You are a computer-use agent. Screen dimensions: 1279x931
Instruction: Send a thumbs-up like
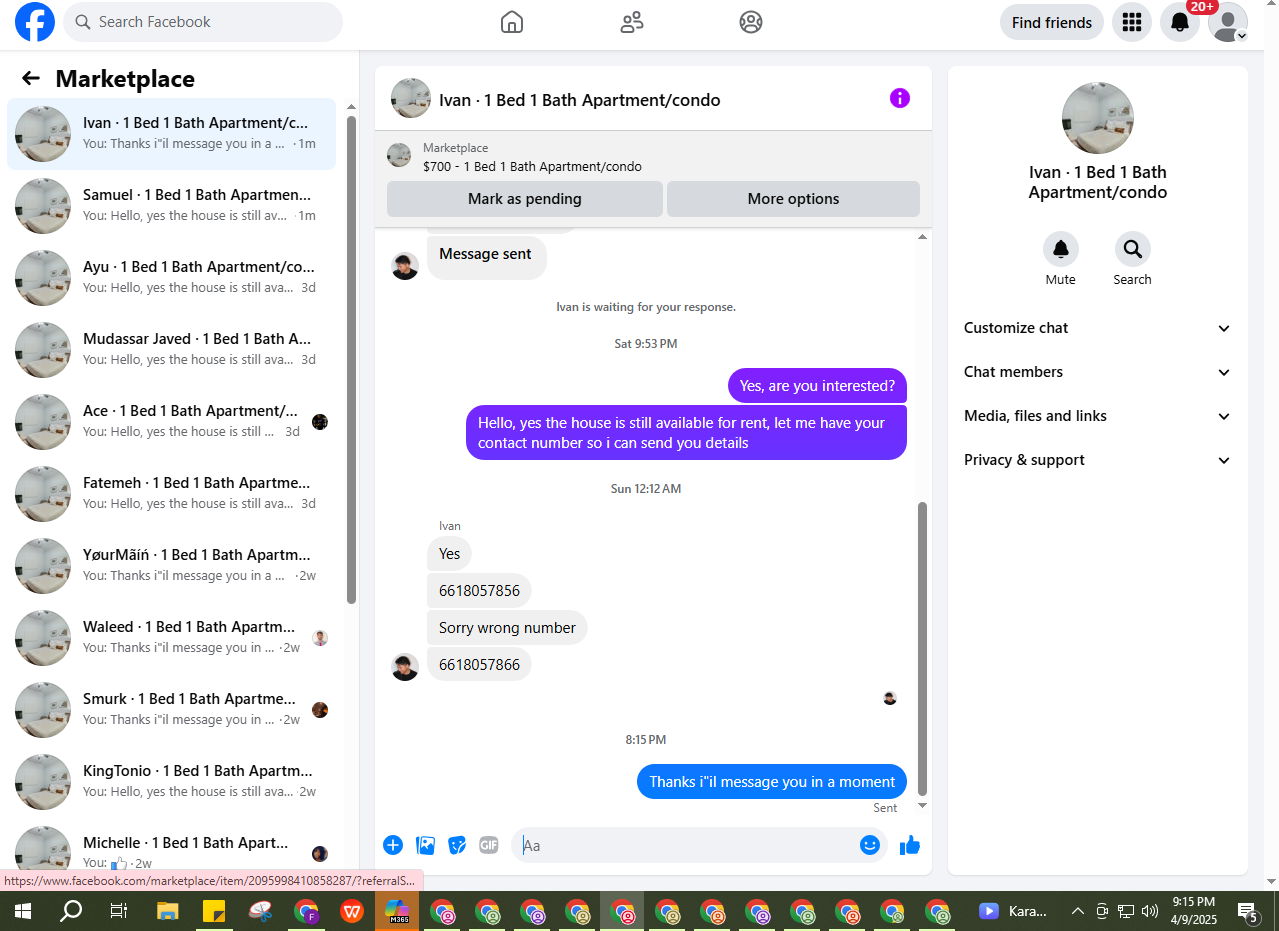point(909,845)
